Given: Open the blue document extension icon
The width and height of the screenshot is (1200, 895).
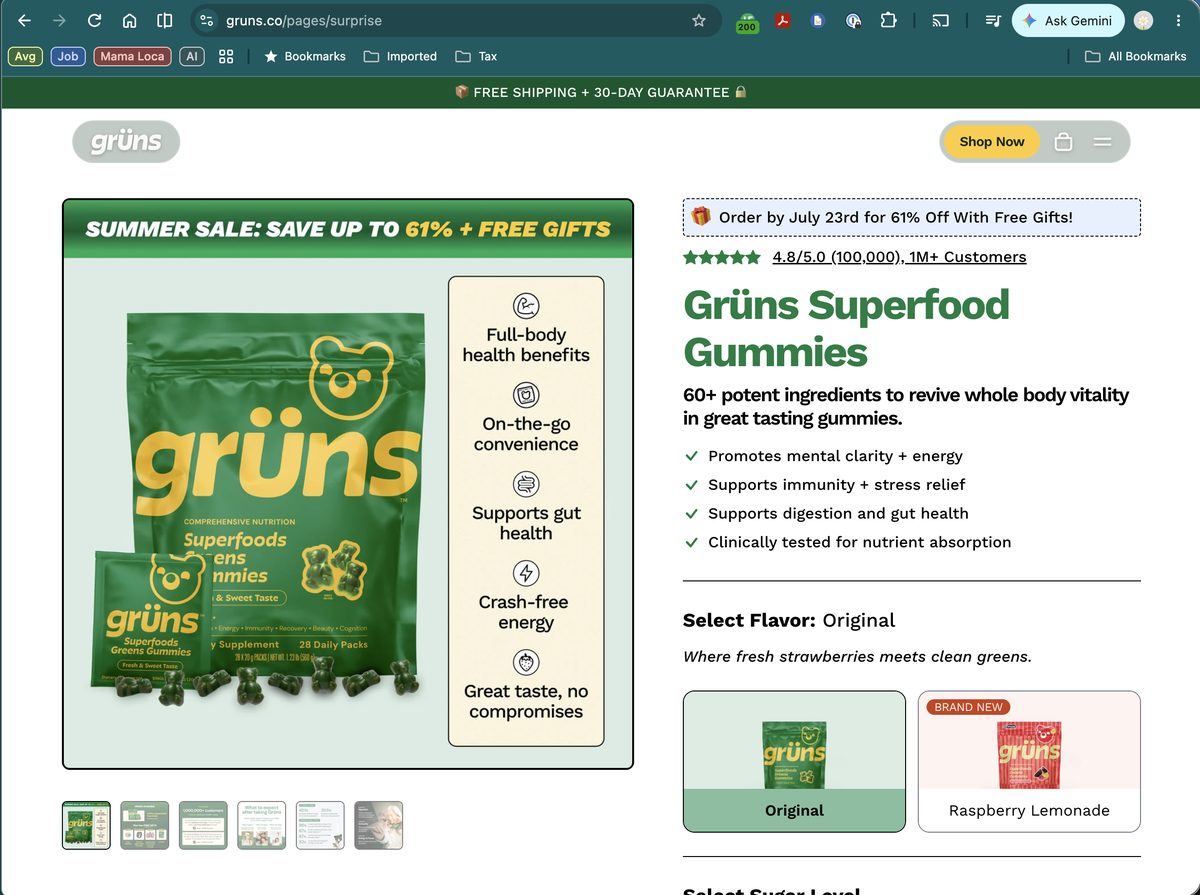Looking at the screenshot, I should pos(818,20).
